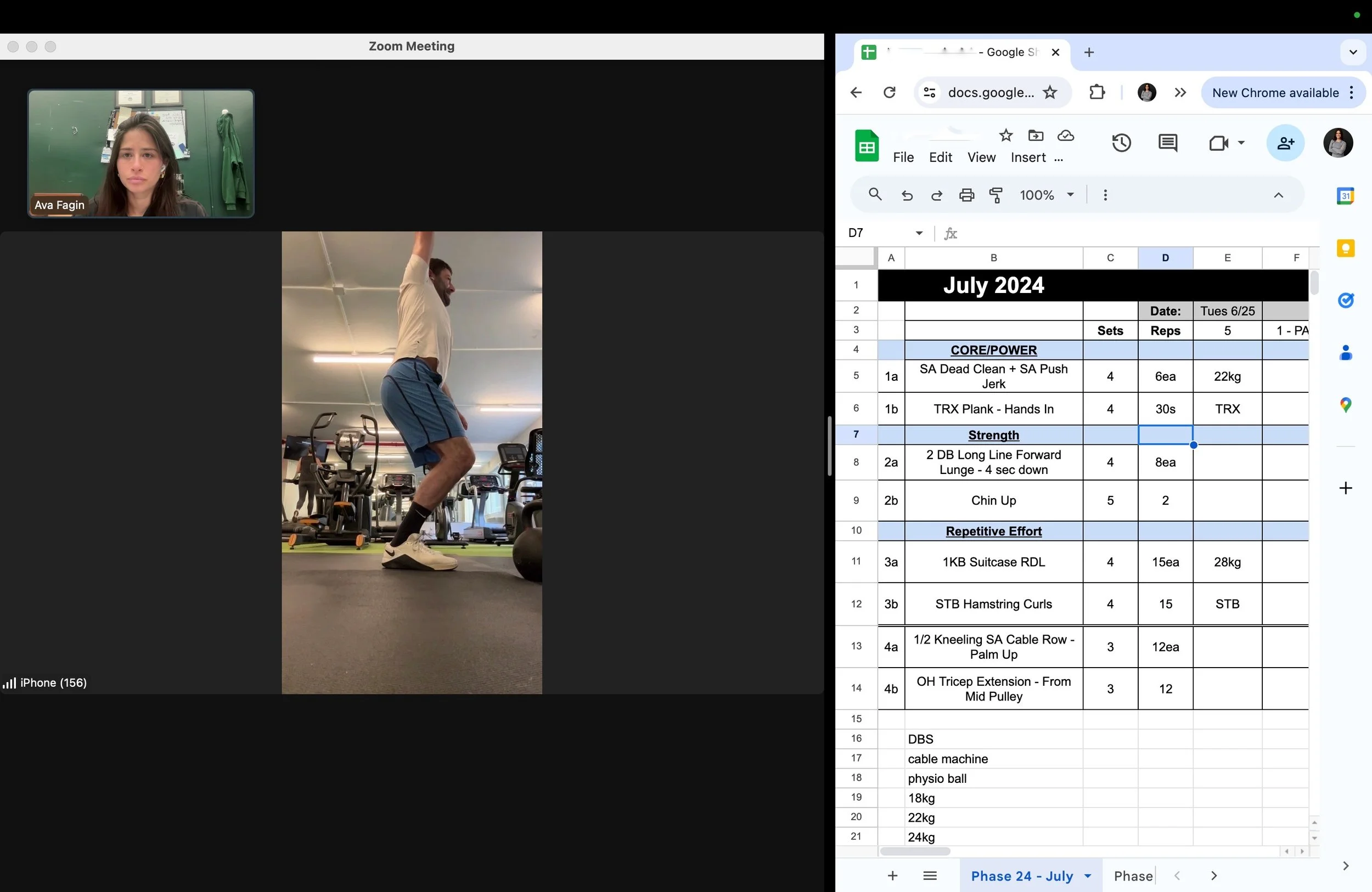Open the Insert menu
The image size is (1372, 892).
pos(1028,157)
